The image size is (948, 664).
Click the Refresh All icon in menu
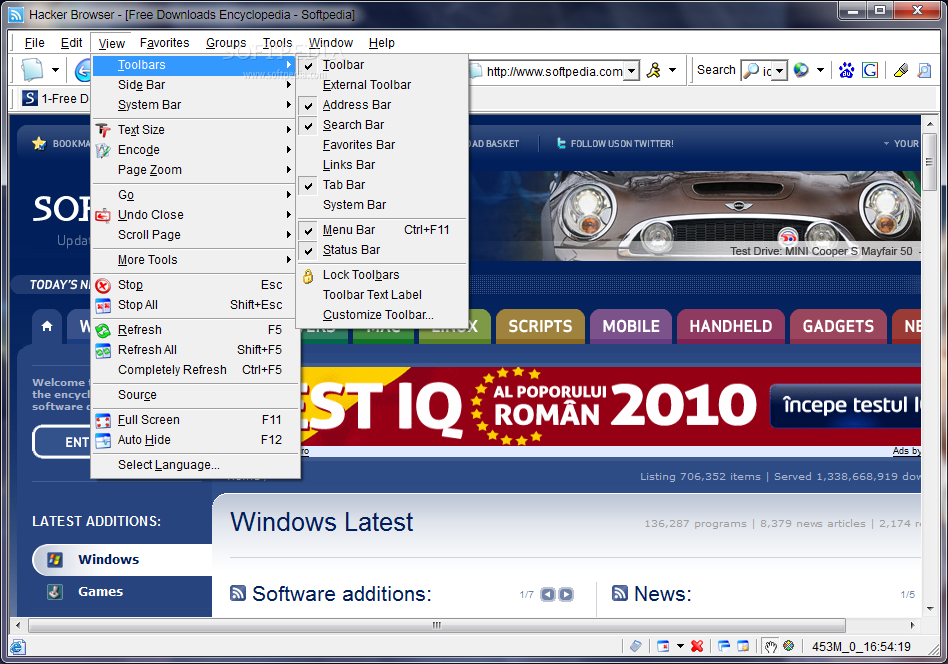click(103, 351)
